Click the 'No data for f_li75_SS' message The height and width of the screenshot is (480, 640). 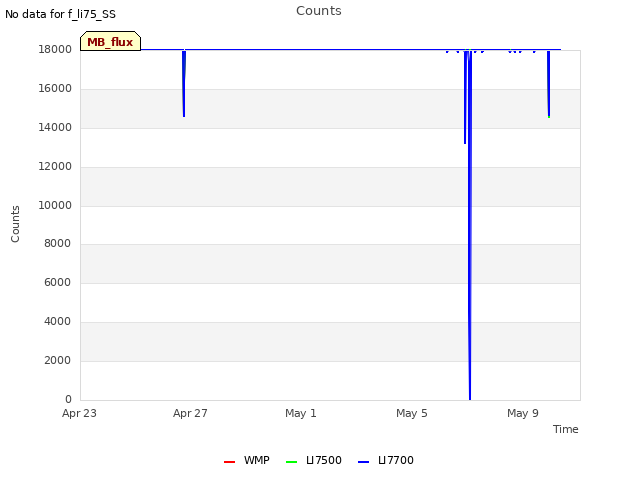[x=60, y=14]
